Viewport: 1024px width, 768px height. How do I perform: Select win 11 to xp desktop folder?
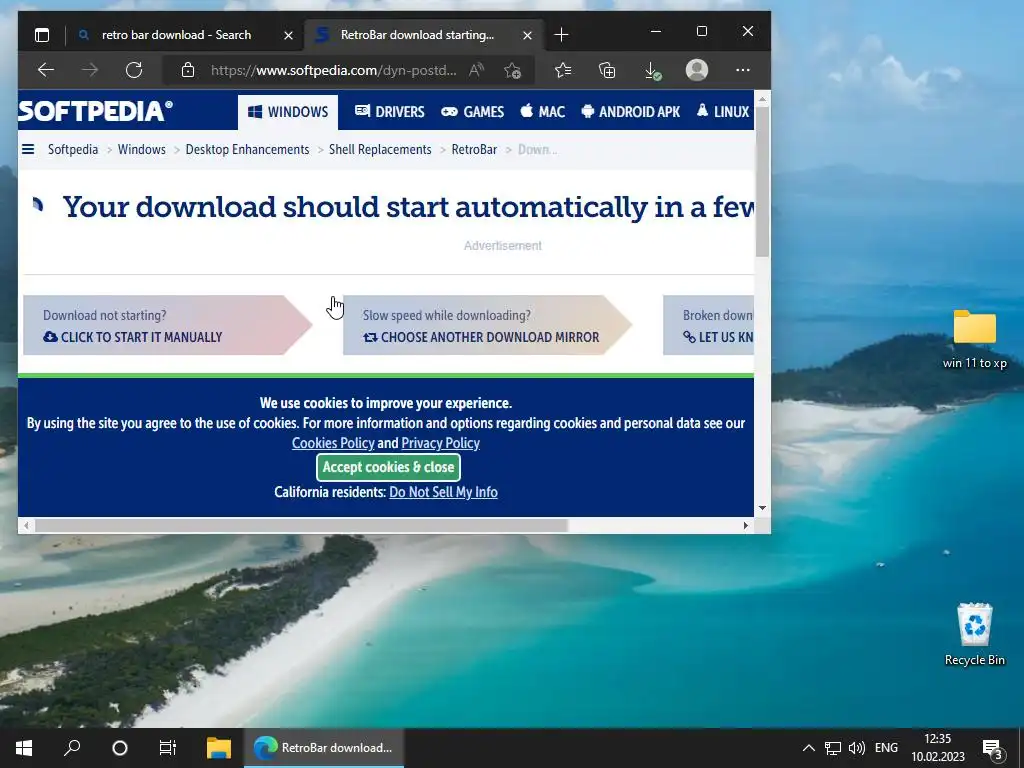click(974, 339)
